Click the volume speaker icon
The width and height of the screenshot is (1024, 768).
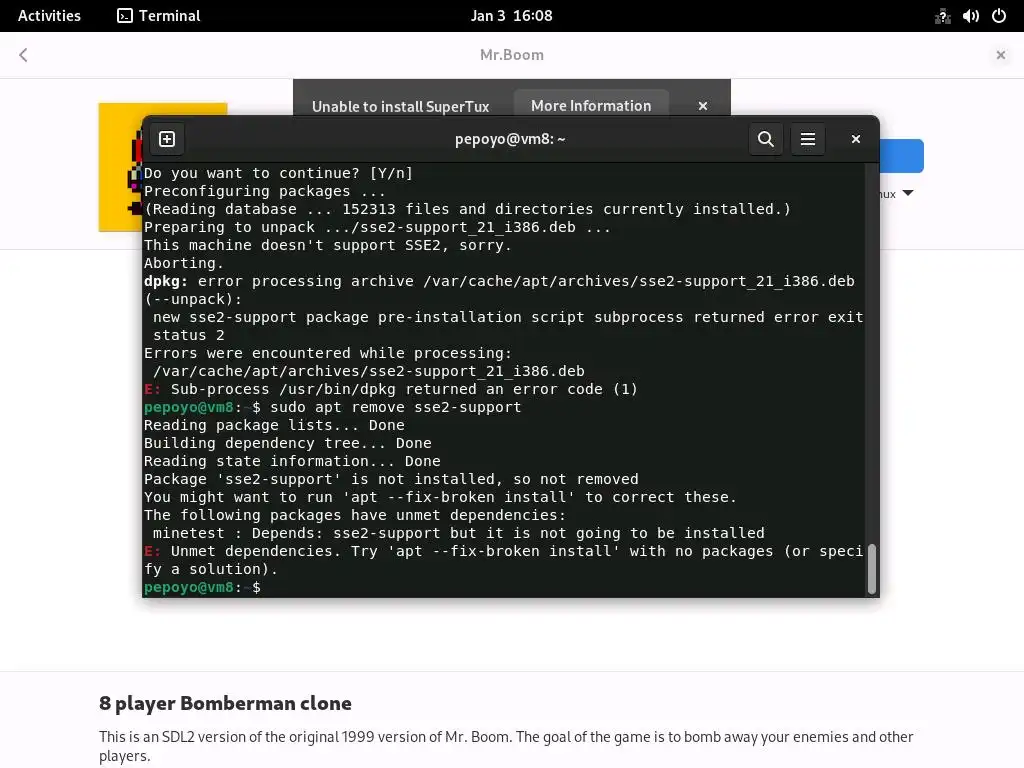[970, 16]
